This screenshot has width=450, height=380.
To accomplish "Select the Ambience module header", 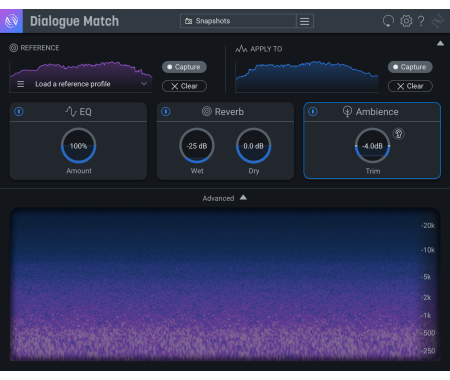I will click(372, 112).
